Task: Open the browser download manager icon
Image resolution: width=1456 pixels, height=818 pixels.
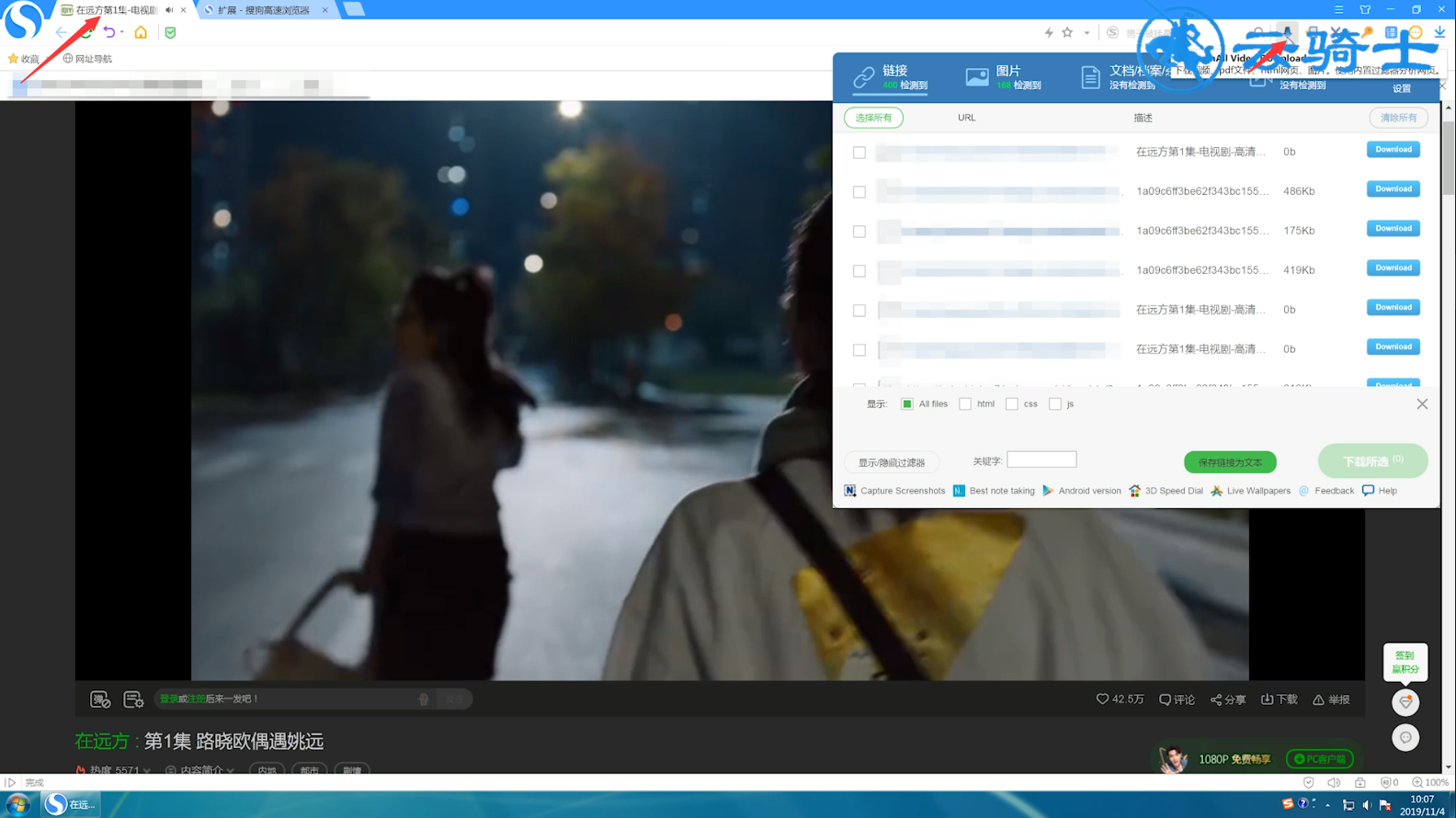Action: [x=1439, y=32]
